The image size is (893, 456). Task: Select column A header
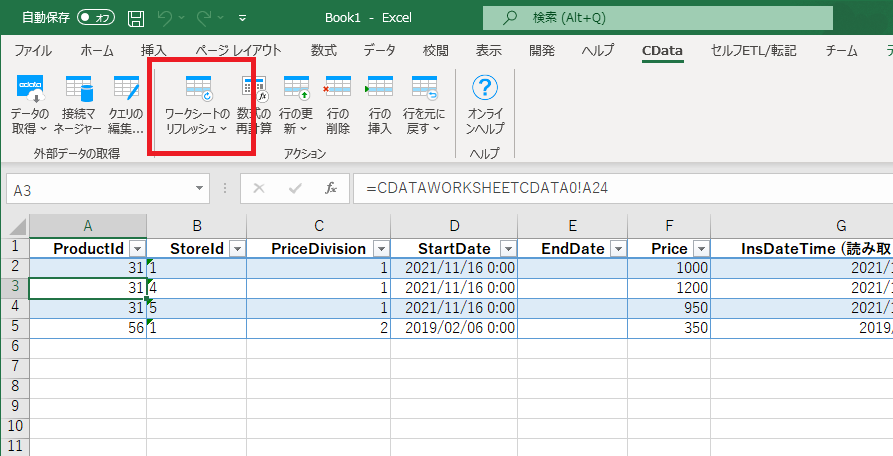tap(88, 226)
